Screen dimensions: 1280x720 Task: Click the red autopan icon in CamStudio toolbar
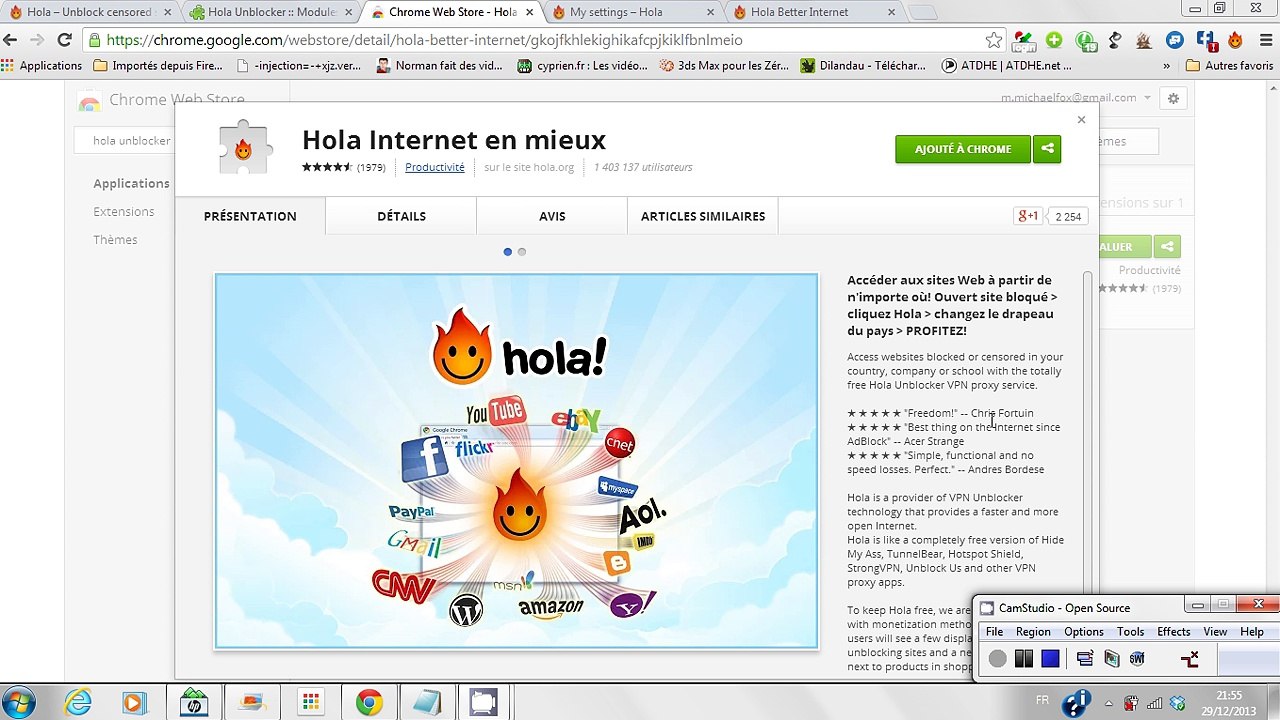(1189, 658)
